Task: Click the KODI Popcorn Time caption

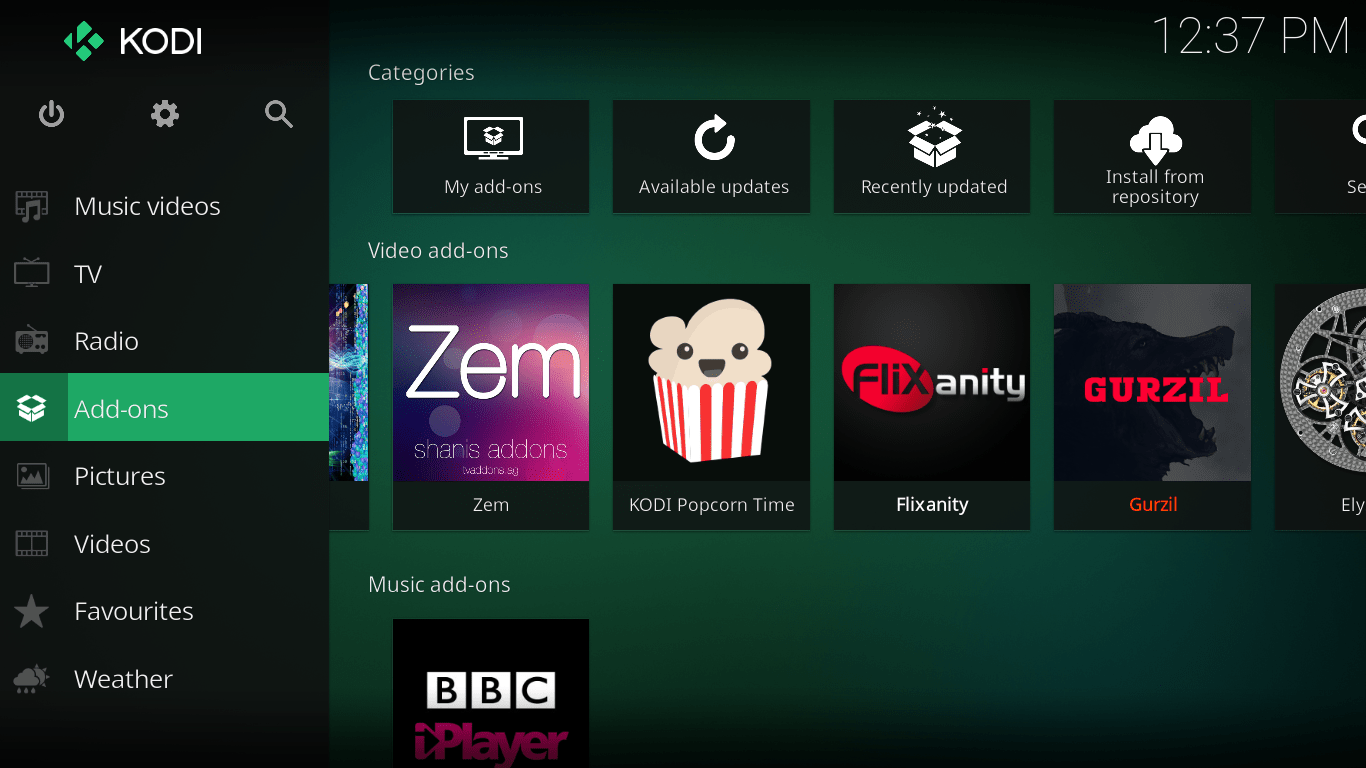Action: (712, 505)
